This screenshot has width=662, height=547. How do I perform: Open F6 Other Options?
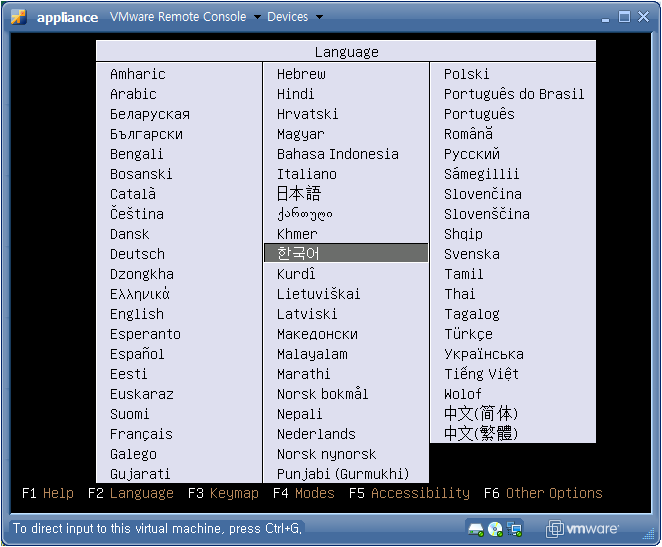[x=543, y=493]
